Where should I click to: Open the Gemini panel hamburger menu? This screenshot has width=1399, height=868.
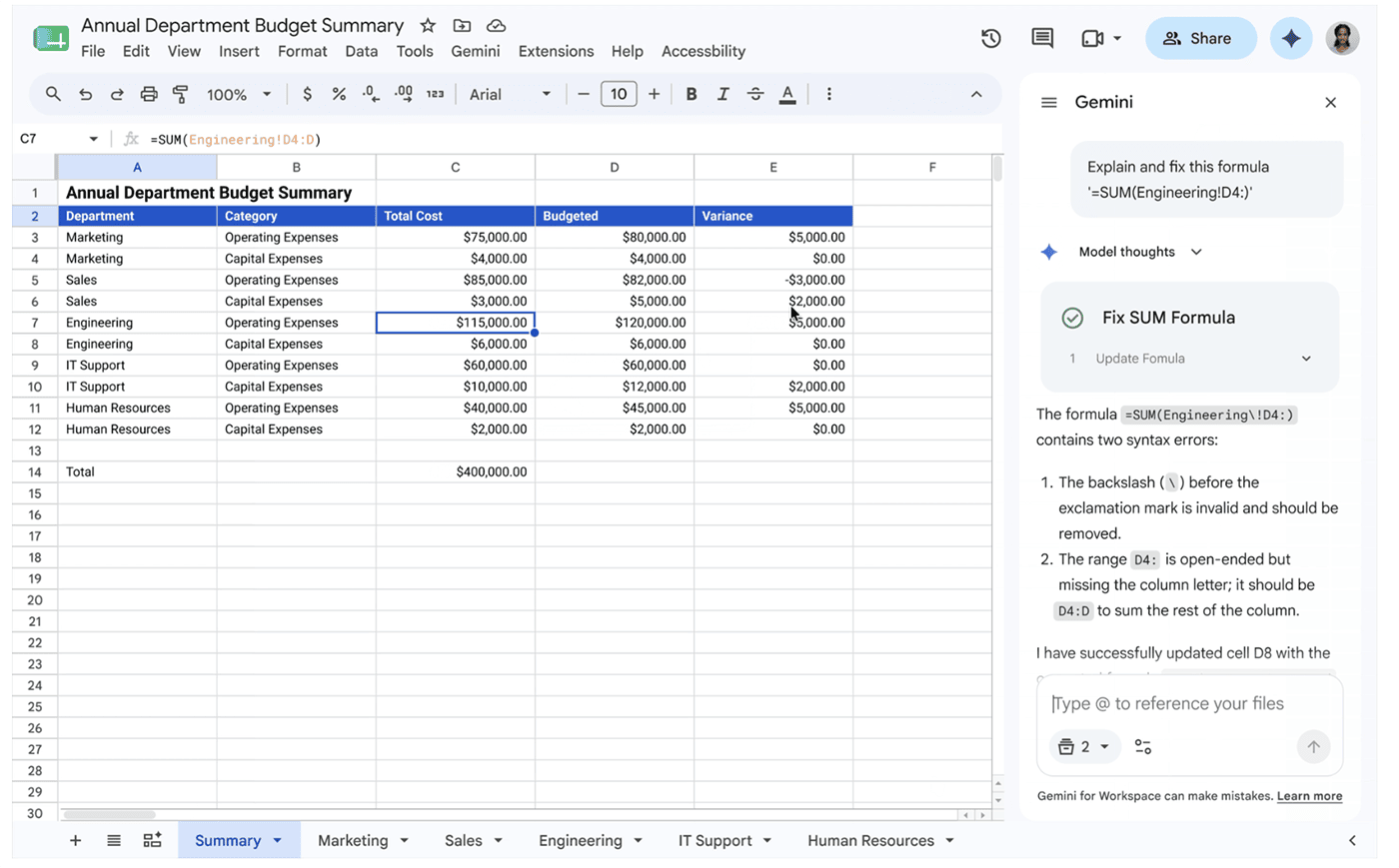[x=1048, y=102]
